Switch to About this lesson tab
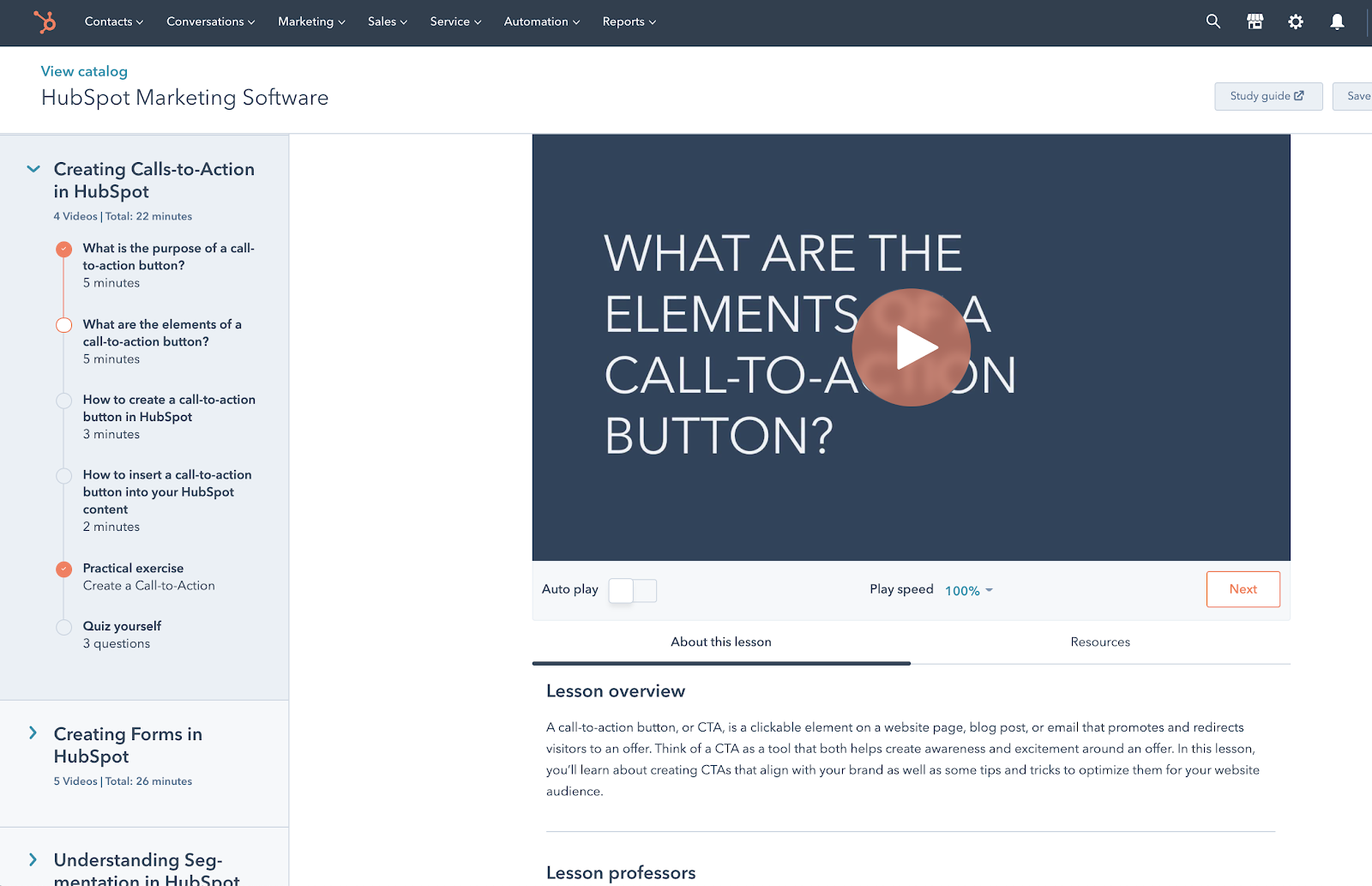The height and width of the screenshot is (886, 1372). (x=721, y=642)
